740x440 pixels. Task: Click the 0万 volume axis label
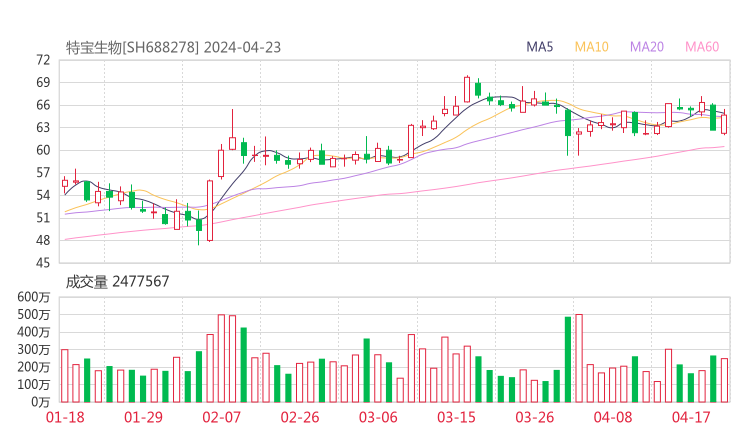click(40, 402)
